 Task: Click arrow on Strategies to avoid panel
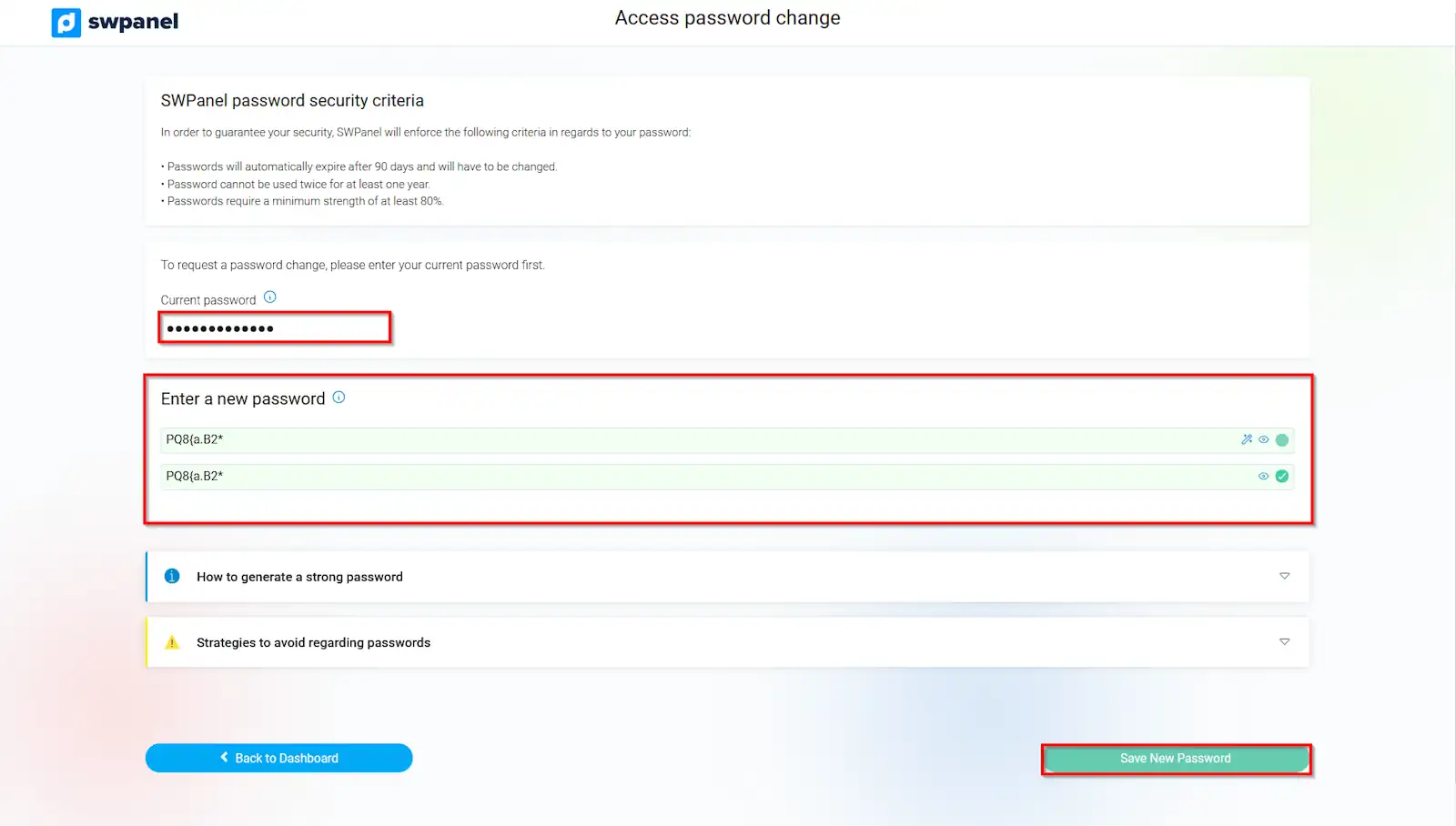tap(1284, 641)
